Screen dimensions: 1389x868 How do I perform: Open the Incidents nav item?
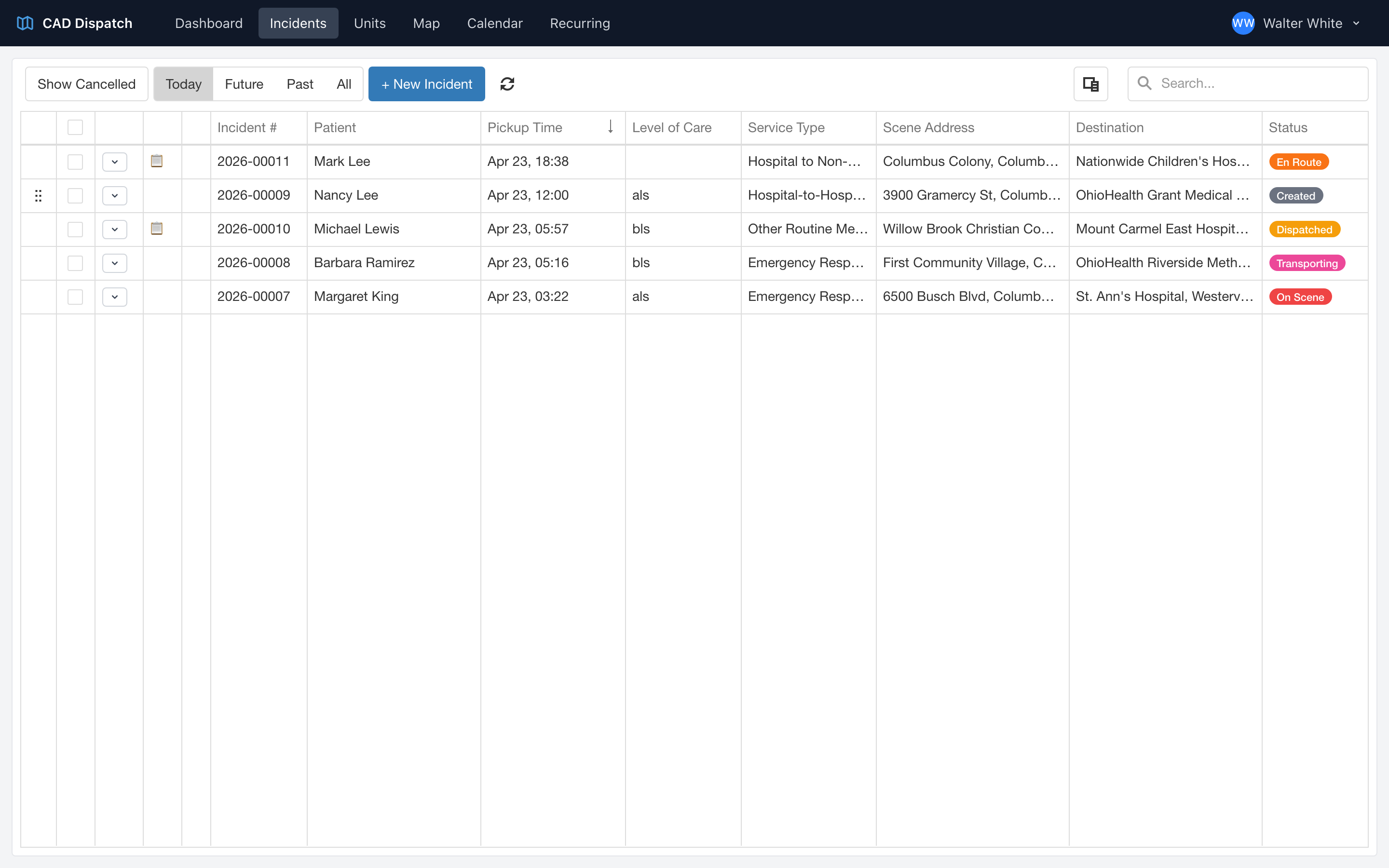click(298, 23)
